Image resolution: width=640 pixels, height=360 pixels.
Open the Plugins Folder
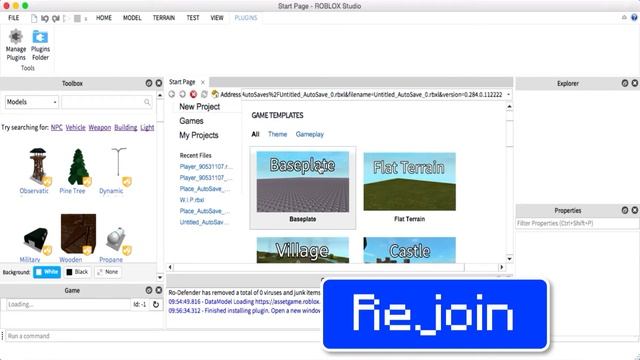tap(40, 45)
